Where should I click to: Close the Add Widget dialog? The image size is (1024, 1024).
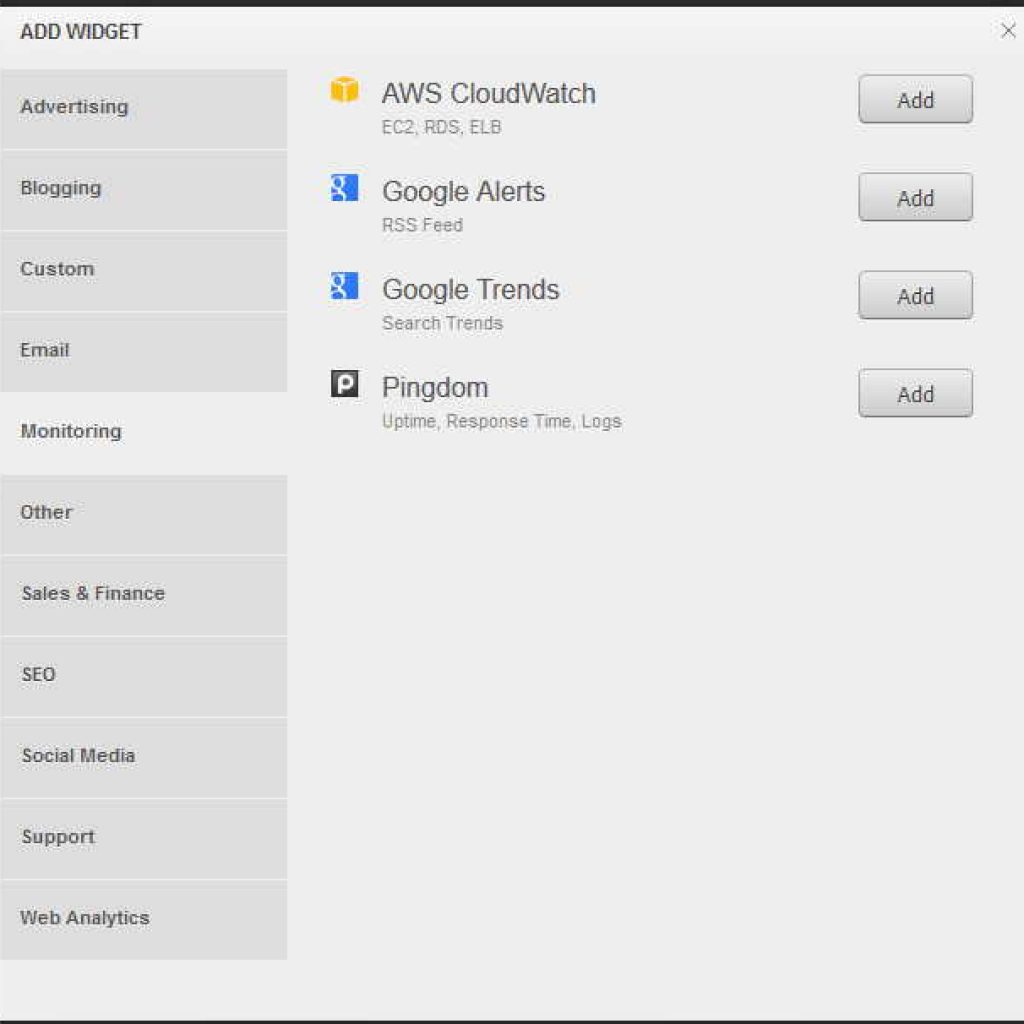click(1008, 30)
